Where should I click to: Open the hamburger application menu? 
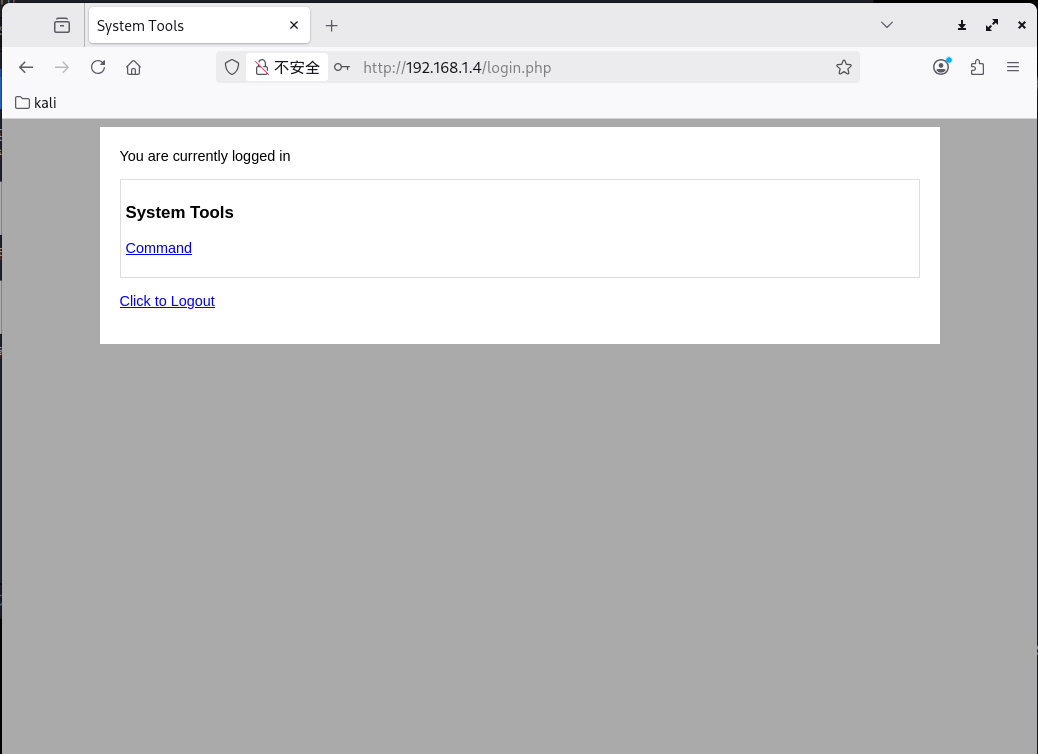click(1012, 67)
